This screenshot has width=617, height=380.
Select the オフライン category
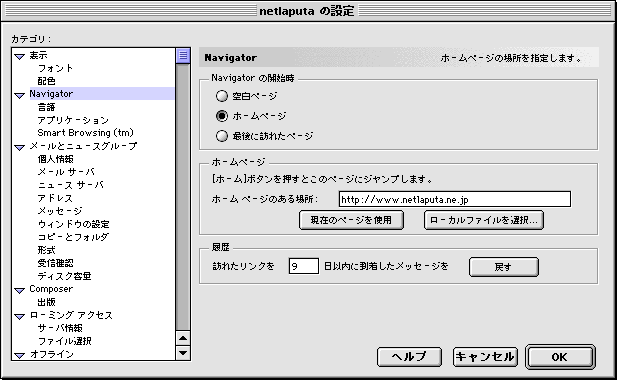point(52,354)
